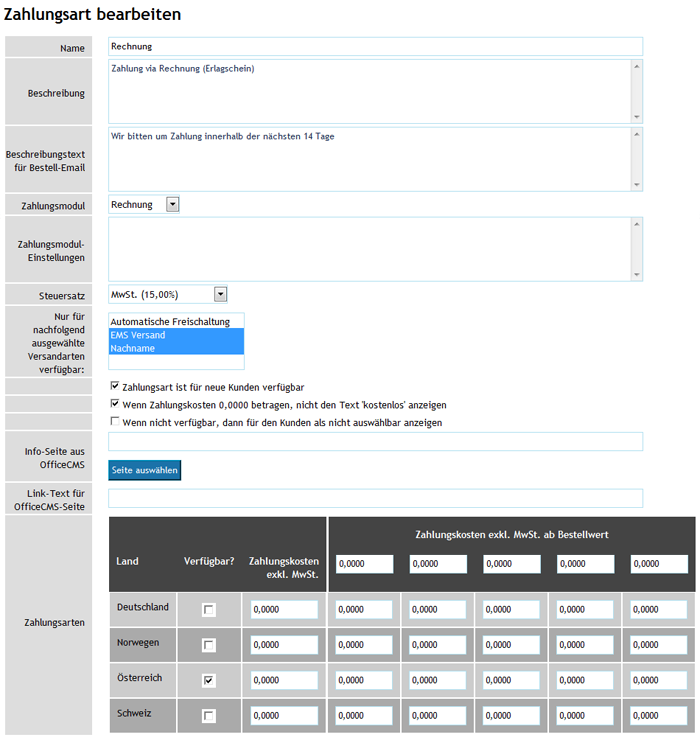Click Norwegen Zahlungskosten exkl. MwSt. field
Image resolution: width=700 pixels, height=743 pixels.
(x=284, y=645)
